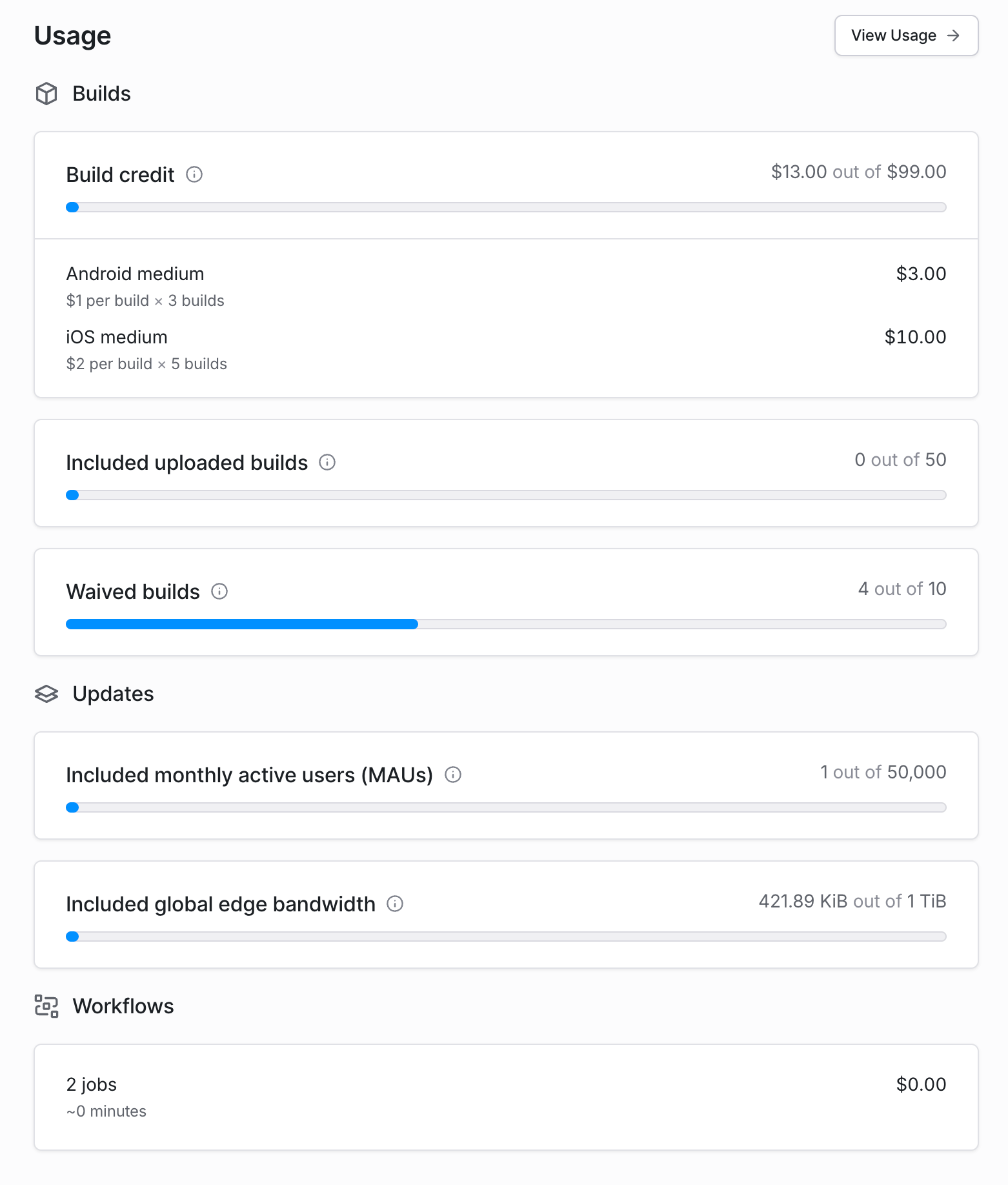Click the View Usage button
This screenshot has width=1008, height=1185.
pos(905,36)
